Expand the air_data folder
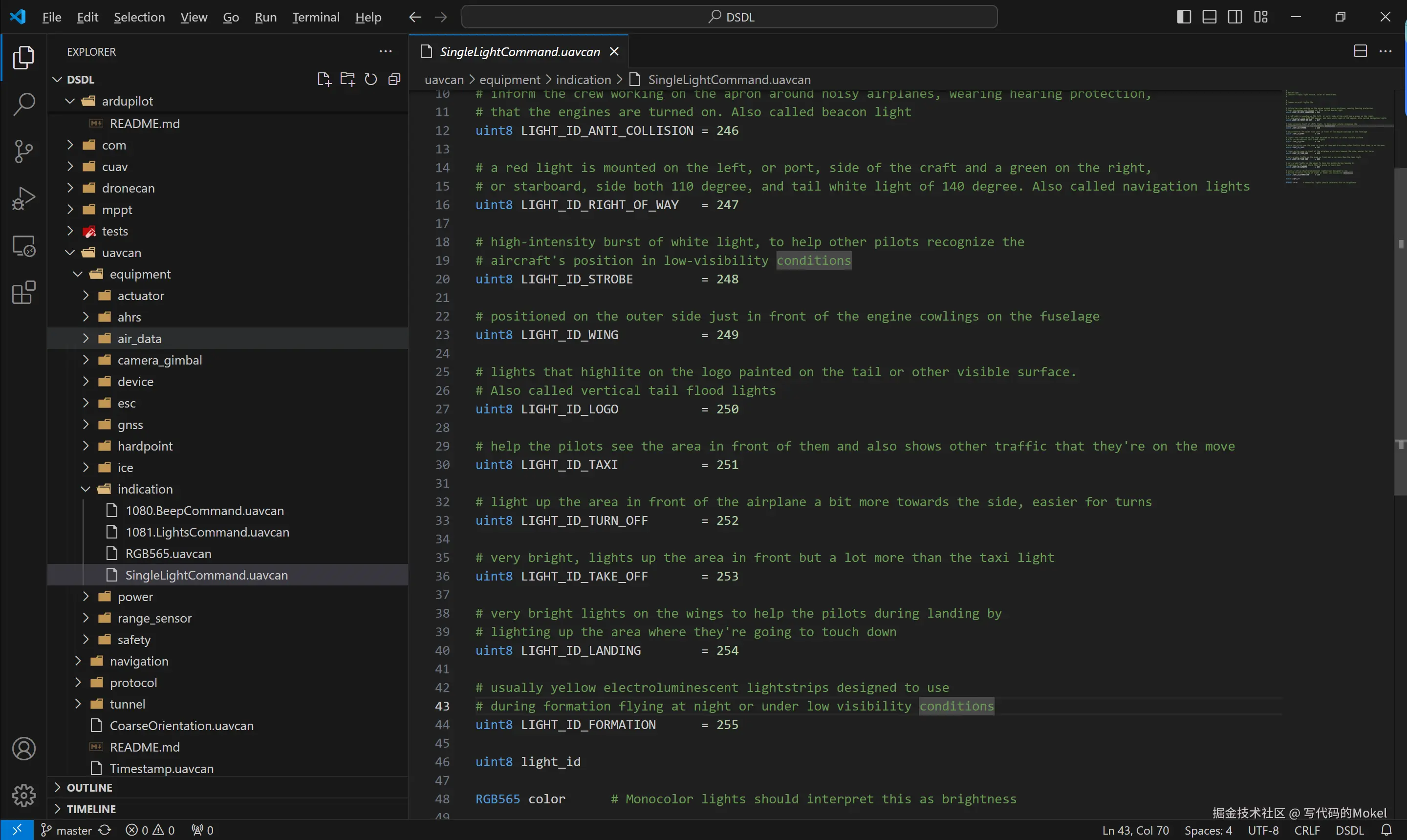 tap(139, 339)
